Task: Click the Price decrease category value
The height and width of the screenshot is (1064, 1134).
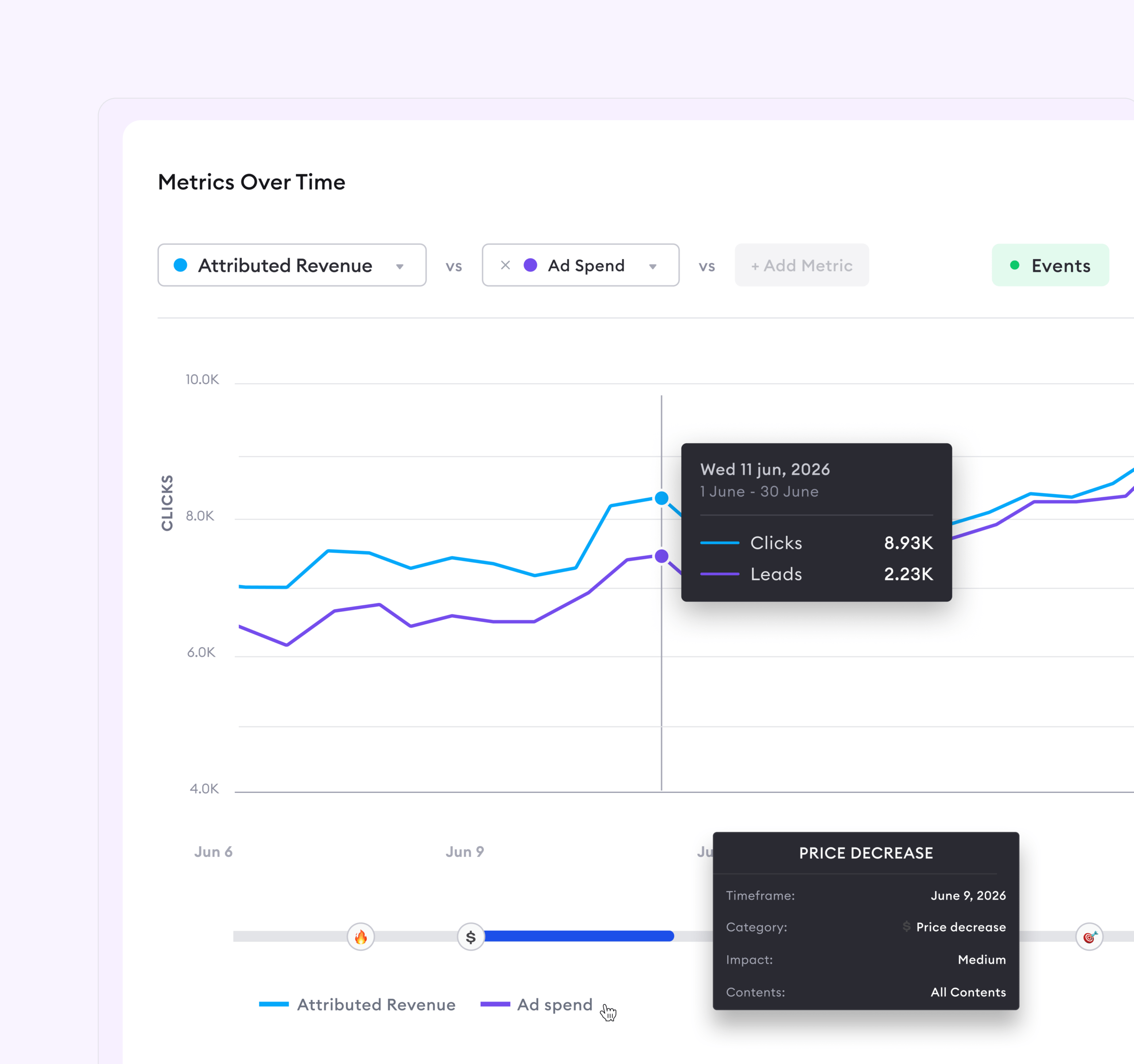Action: click(961, 928)
